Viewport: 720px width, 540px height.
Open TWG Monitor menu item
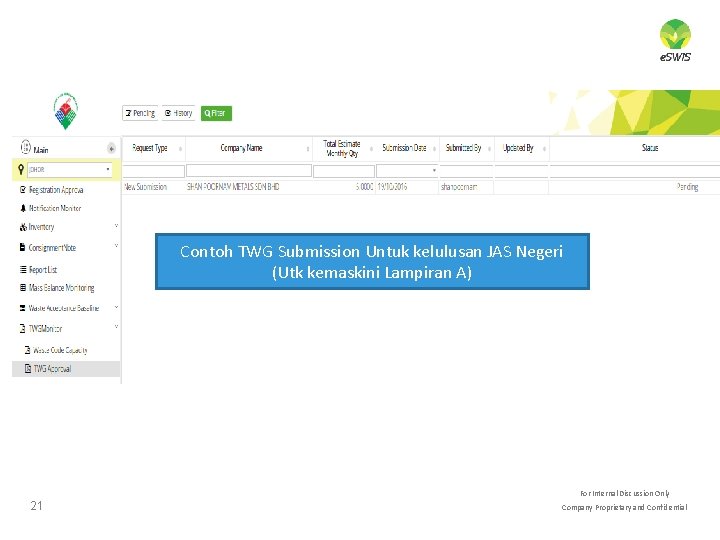pyautogui.click(x=45, y=329)
